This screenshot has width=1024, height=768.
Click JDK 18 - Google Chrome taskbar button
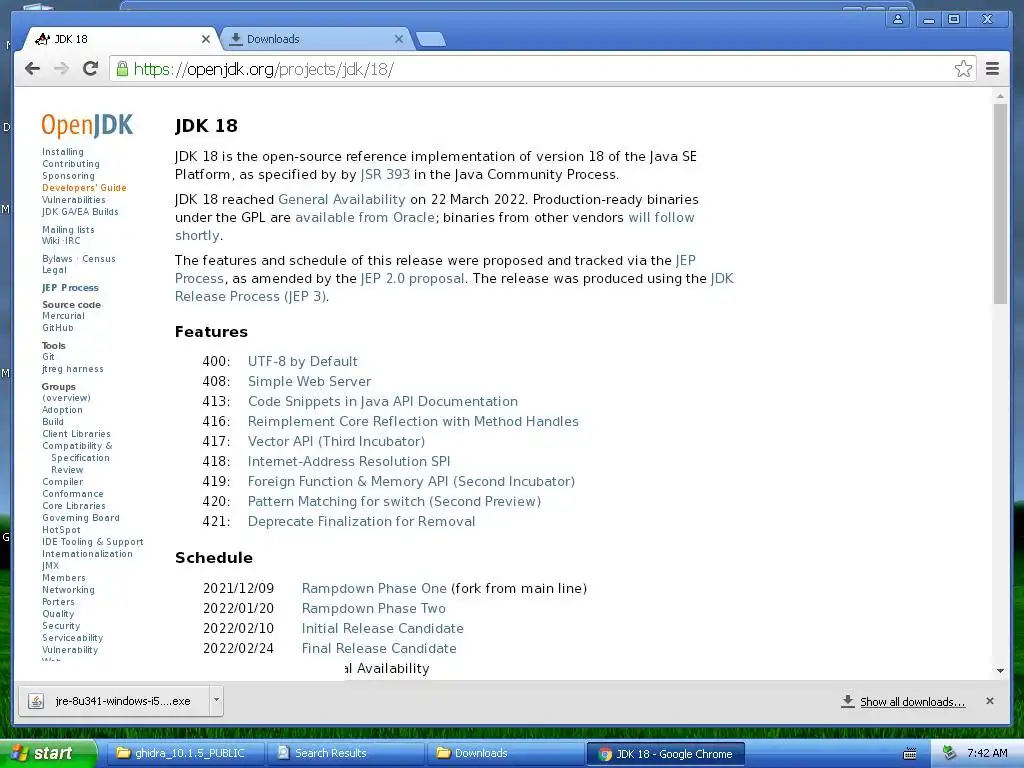(x=665, y=754)
